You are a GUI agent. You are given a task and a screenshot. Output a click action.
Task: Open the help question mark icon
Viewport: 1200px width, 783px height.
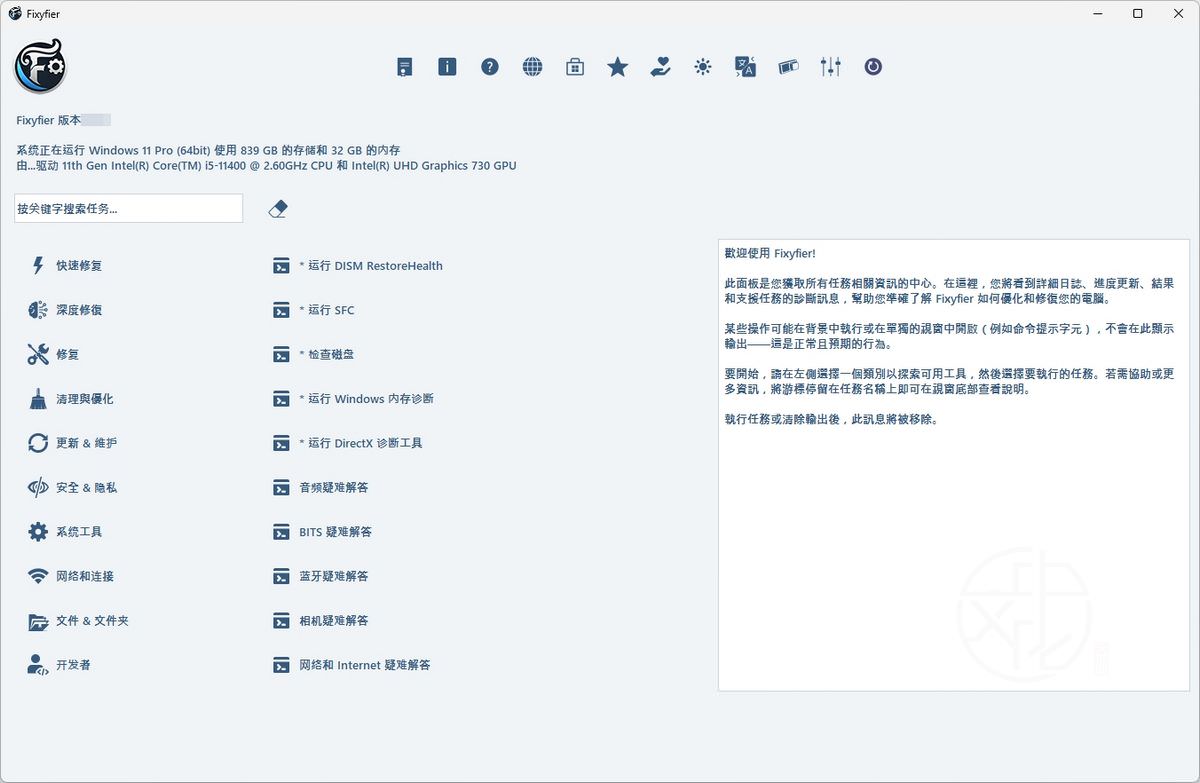coord(489,66)
